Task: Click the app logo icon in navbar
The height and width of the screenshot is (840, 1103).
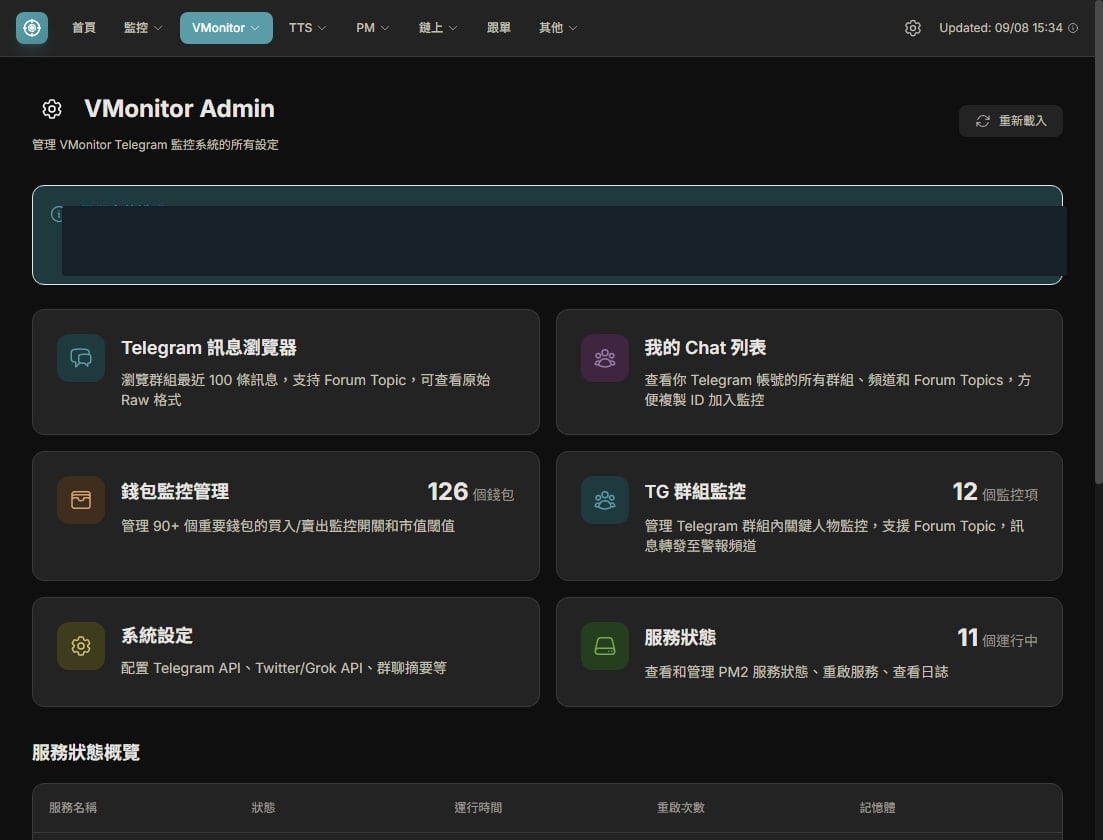Action: (x=32, y=28)
